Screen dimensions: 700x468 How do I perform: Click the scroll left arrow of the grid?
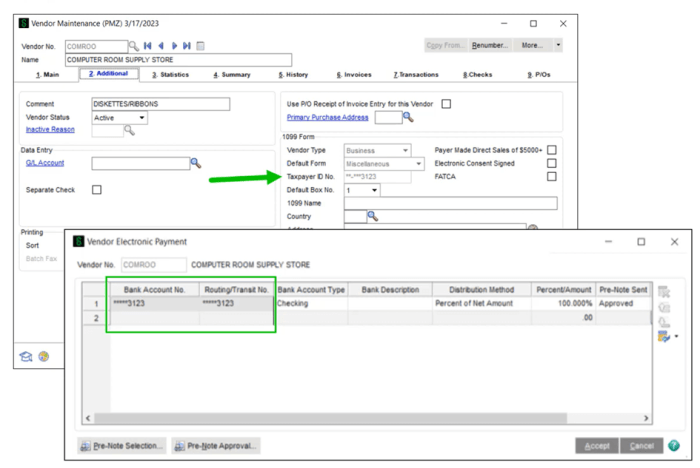coord(88,418)
